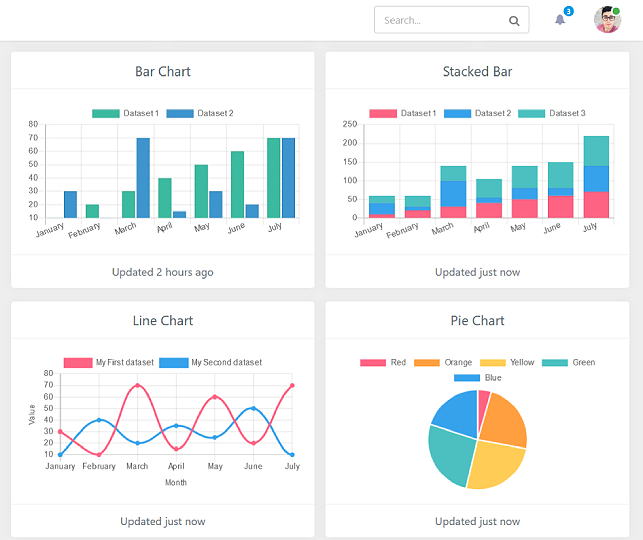Click the search magnifier icon
Viewport: 643px width, 540px height.
point(514,20)
